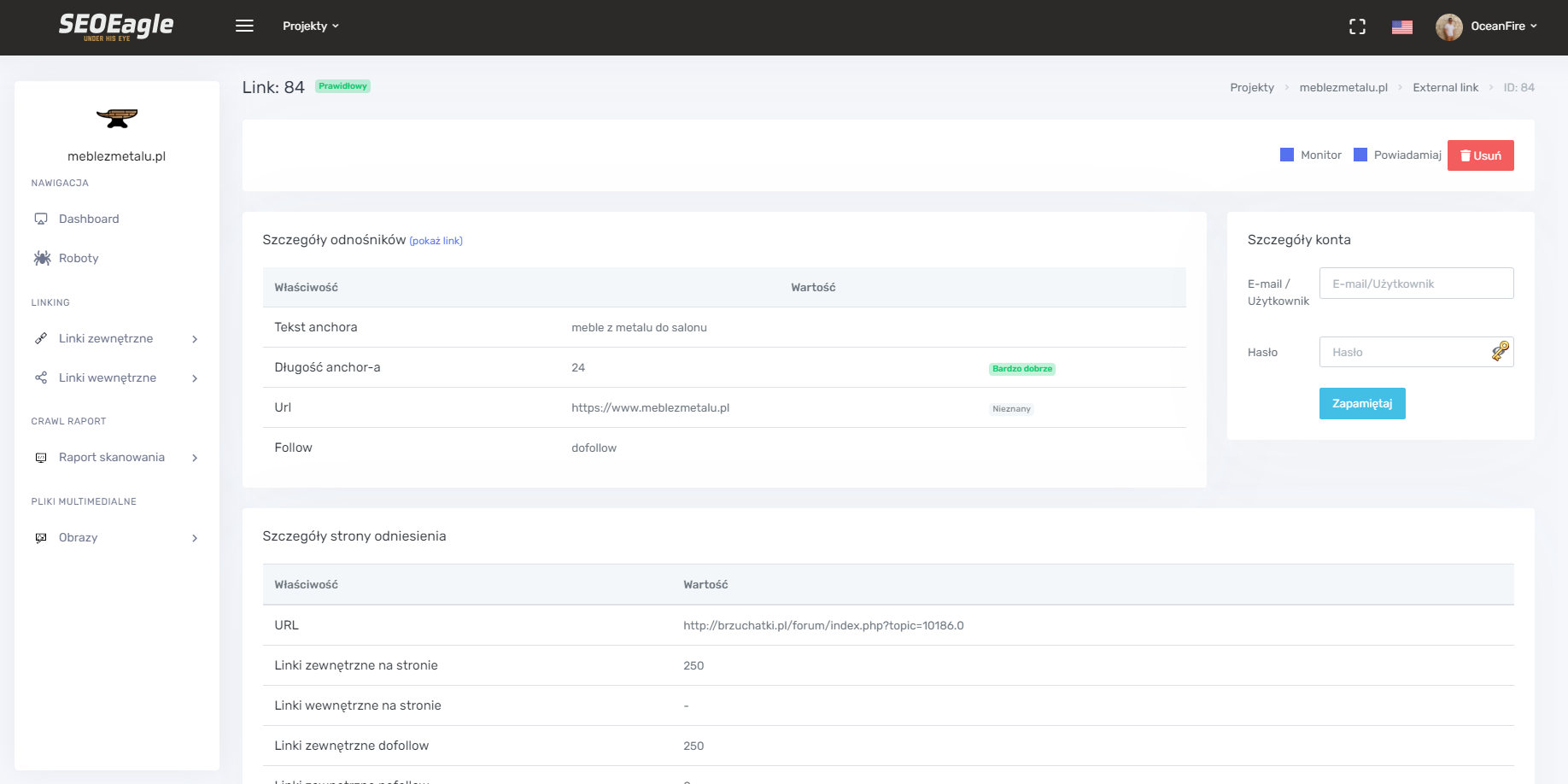The height and width of the screenshot is (784, 1568).
Task: Expand Obrazy chevron
Action: [195, 538]
